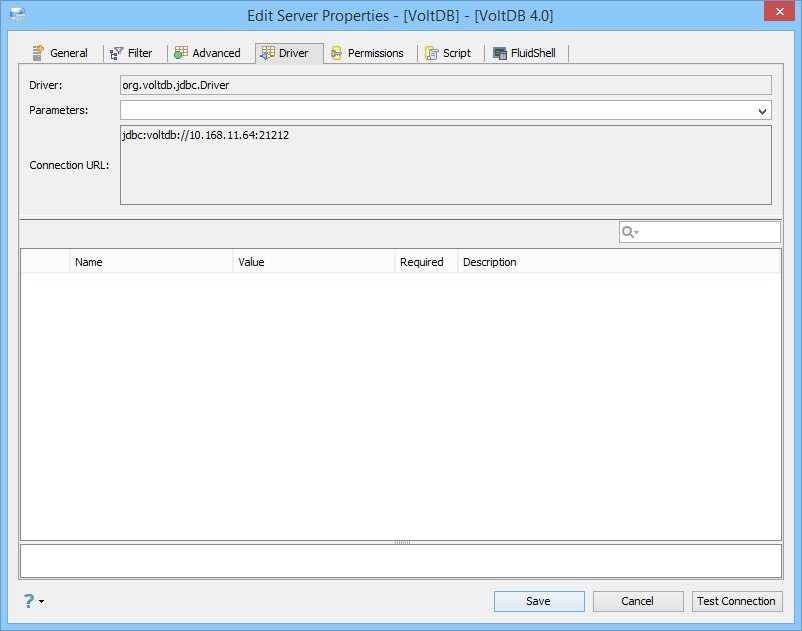The height and width of the screenshot is (631, 802).
Task: Click the 'Connection URL:' label
Action: point(69,165)
